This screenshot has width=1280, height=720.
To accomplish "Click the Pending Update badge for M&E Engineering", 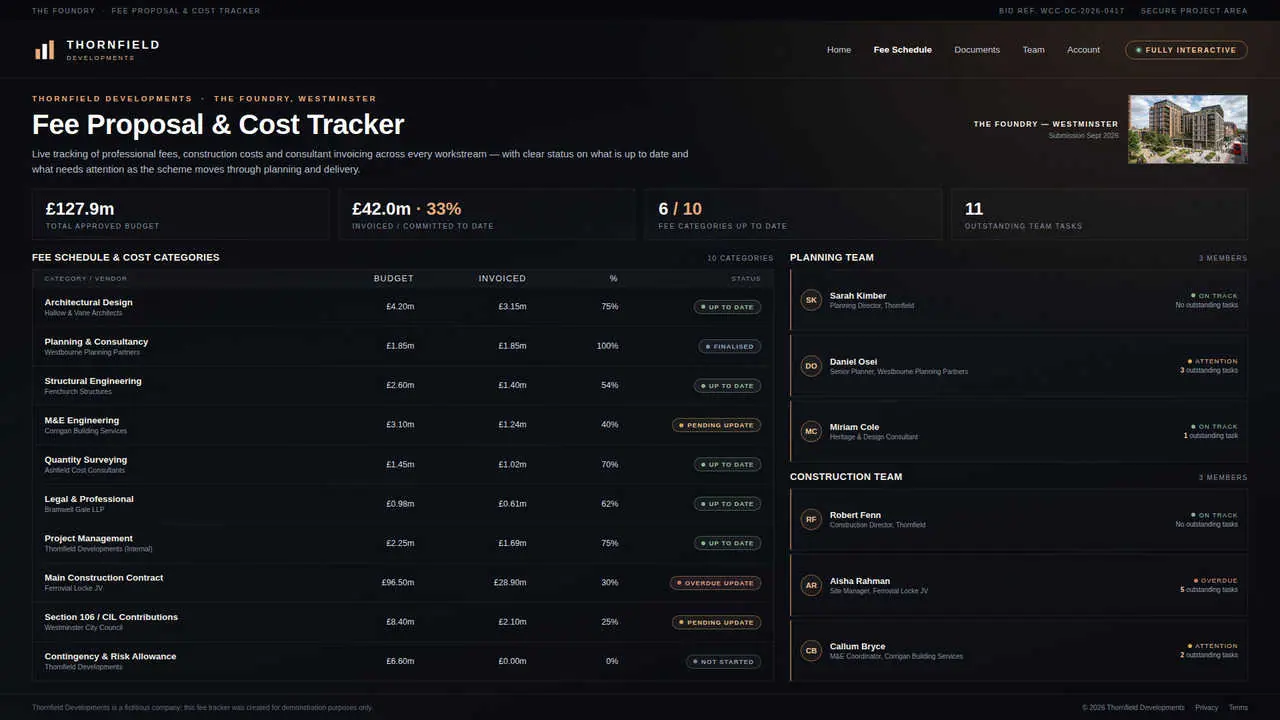I will [716, 425].
